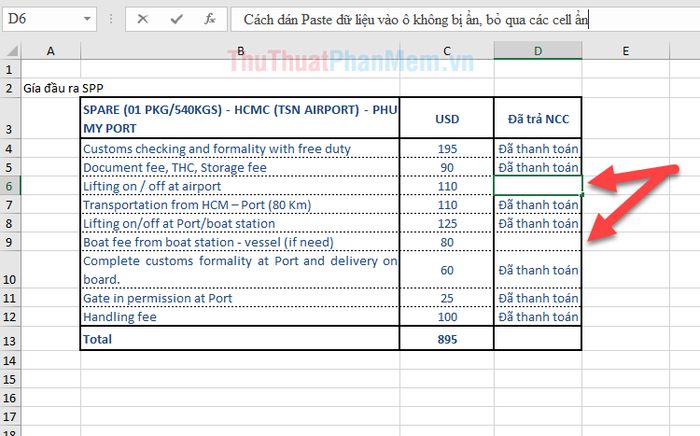Select all cells with the corner button
The image size is (700, 436).
[11, 51]
